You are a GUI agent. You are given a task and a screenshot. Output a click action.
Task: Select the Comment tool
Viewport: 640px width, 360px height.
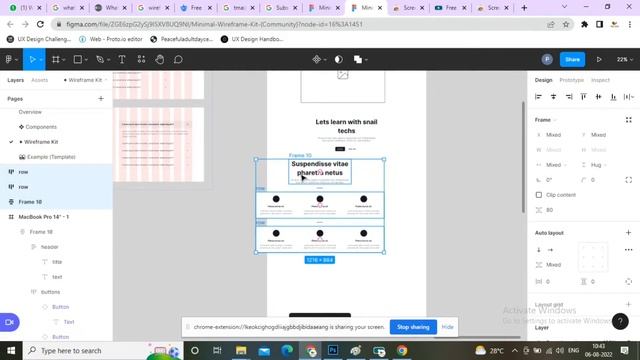click(x=178, y=60)
